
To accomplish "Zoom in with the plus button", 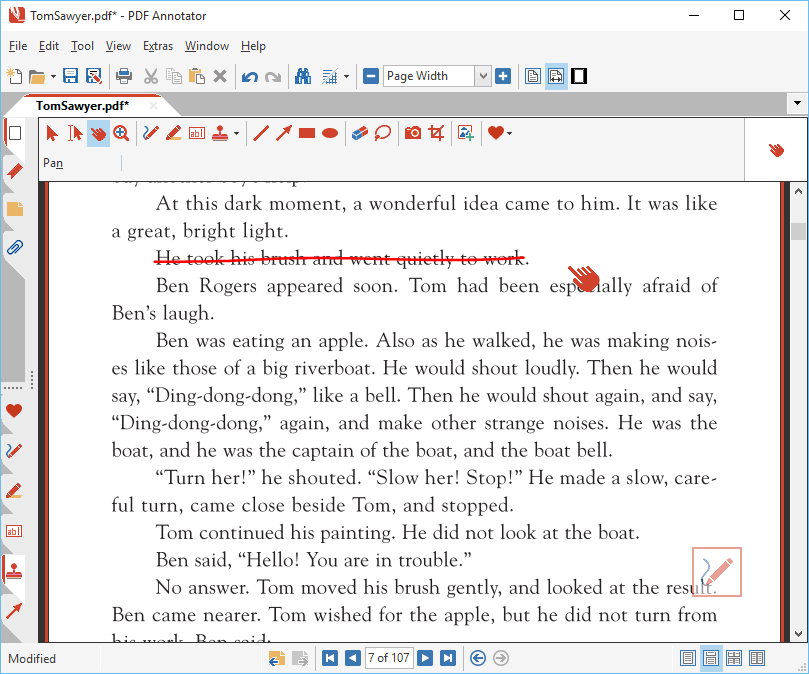I will 503,76.
